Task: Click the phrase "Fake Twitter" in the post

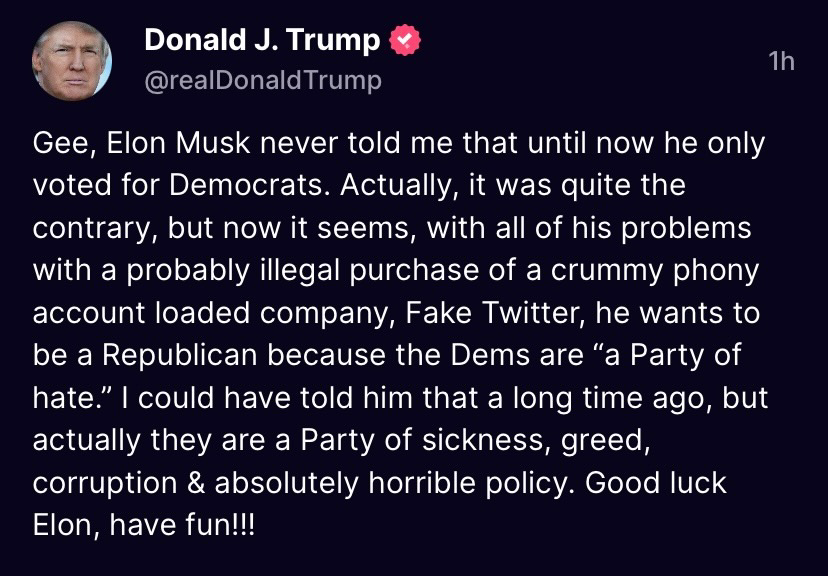Action: 496,313
